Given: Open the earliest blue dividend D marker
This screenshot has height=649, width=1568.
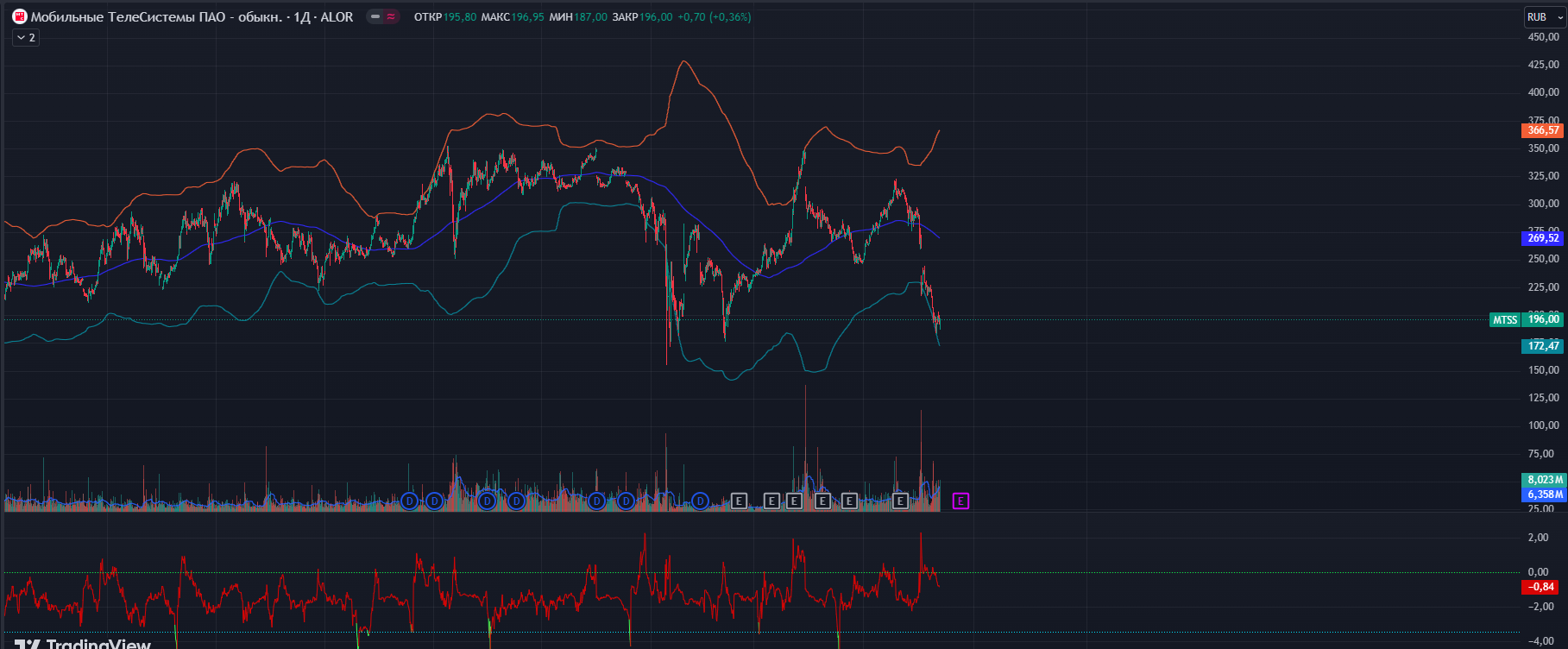Looking at the screenshot, I should click(x=409, y=501).
